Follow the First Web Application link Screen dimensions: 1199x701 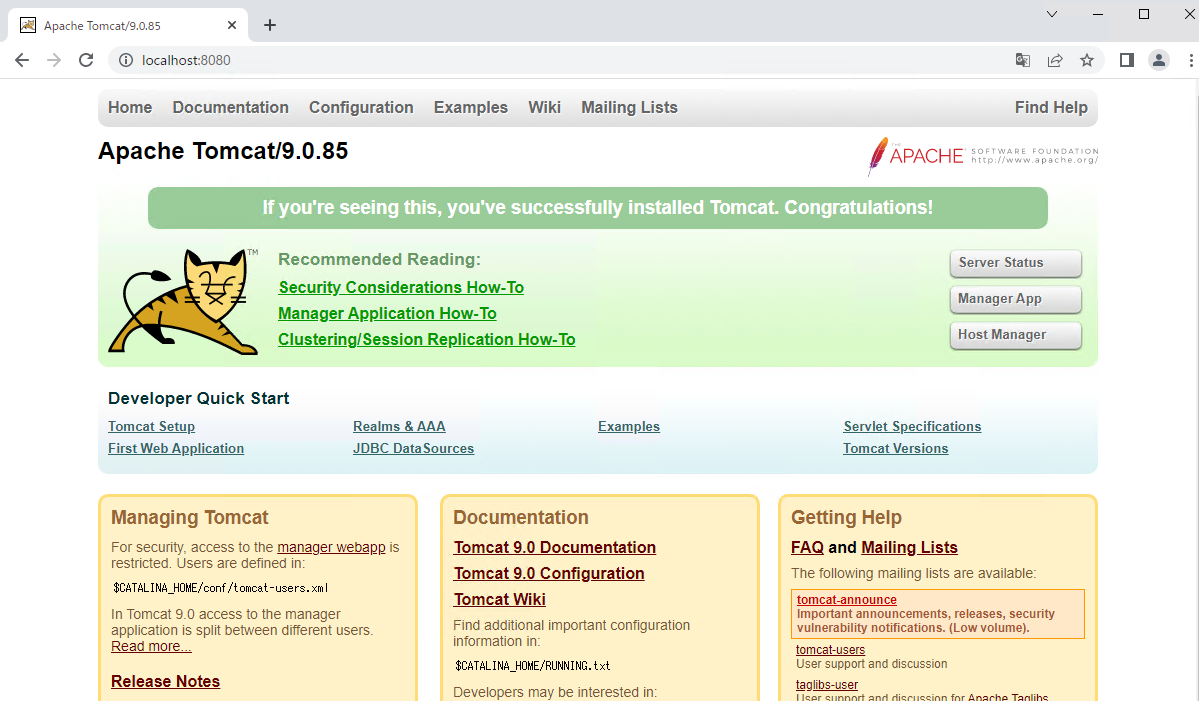pos(176,449)
